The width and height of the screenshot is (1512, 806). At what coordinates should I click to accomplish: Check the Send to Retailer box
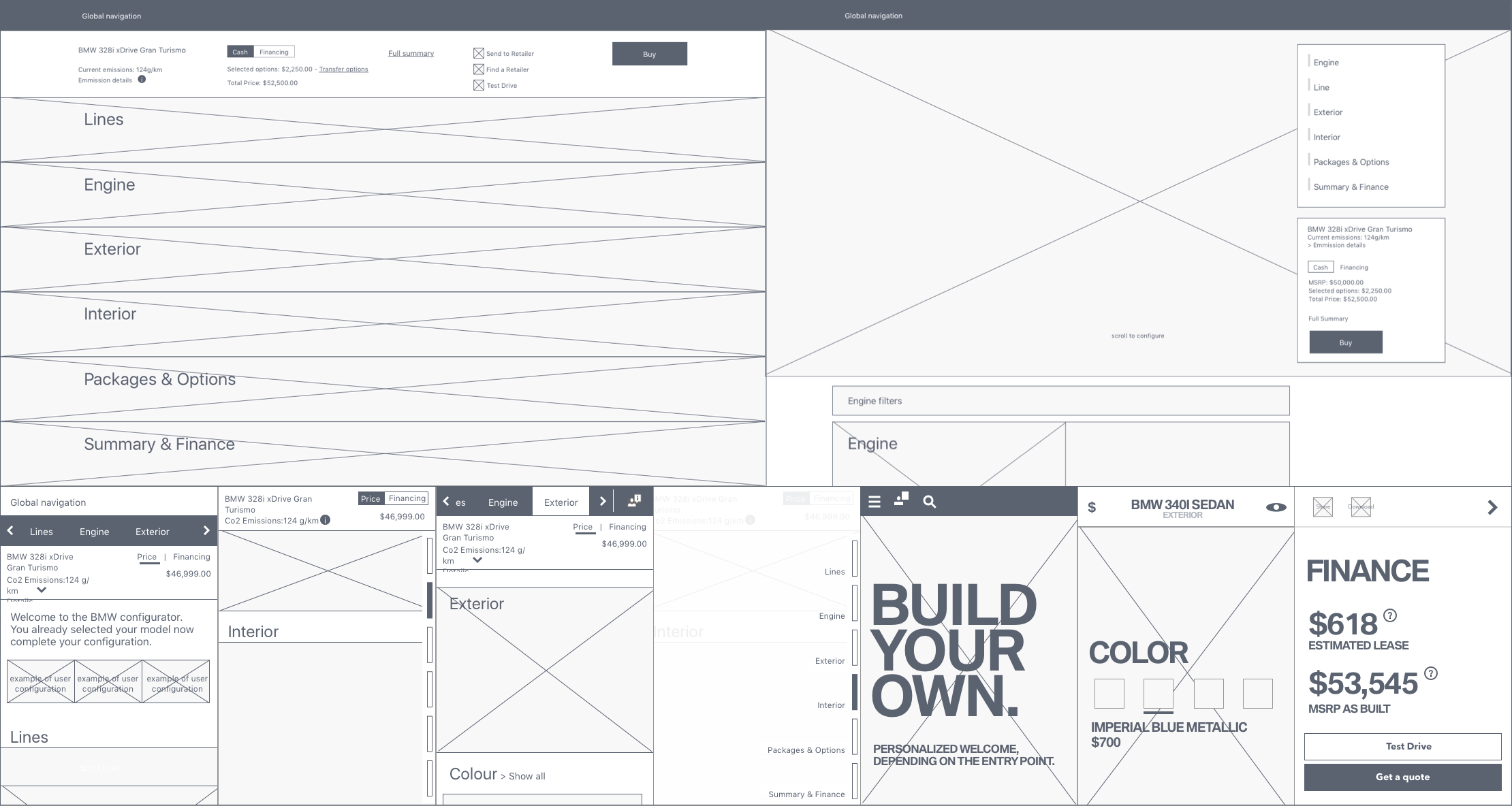pos(479,53)
